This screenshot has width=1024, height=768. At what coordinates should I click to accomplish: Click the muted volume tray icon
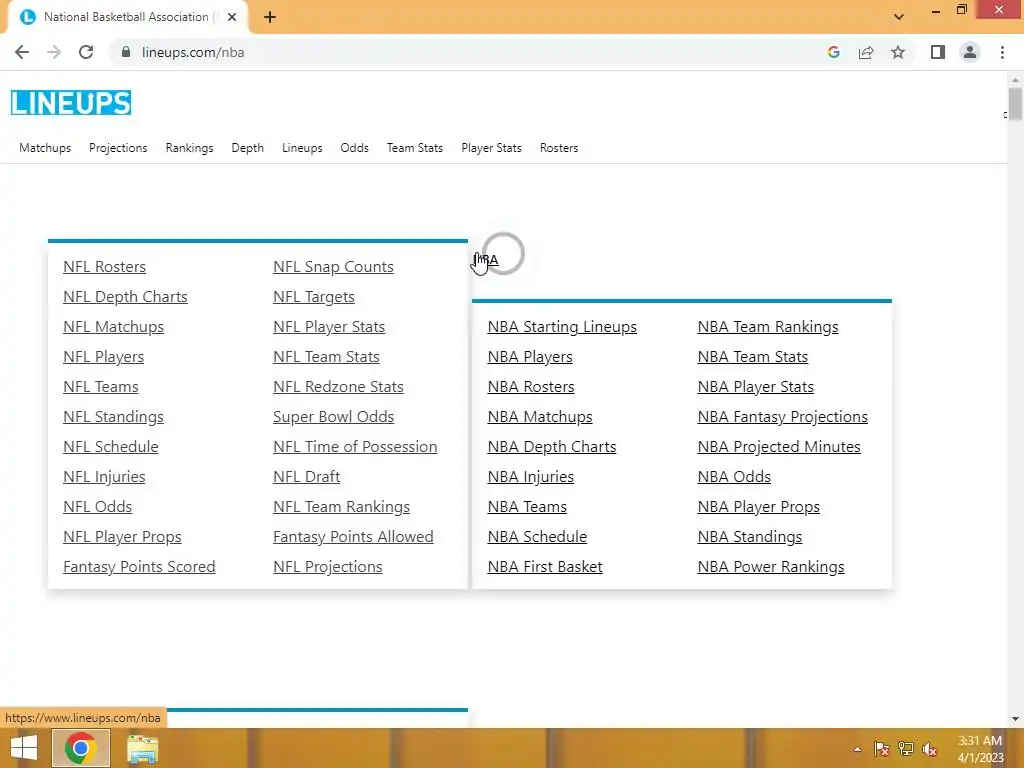[x=929, y=749]
